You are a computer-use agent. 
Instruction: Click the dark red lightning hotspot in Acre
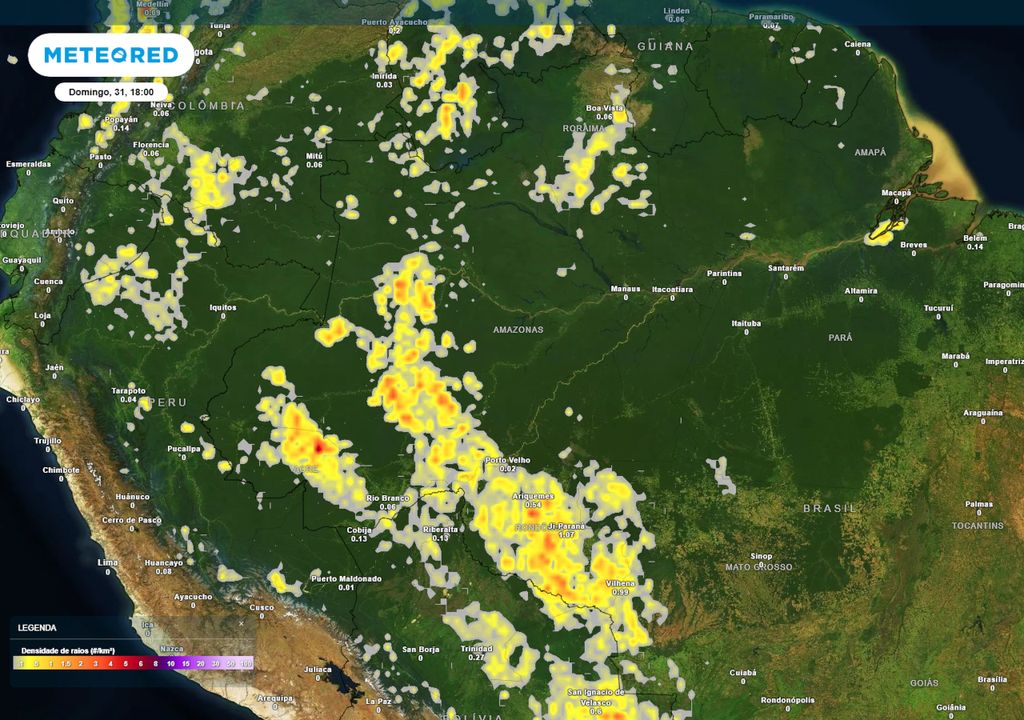(319, 446)
